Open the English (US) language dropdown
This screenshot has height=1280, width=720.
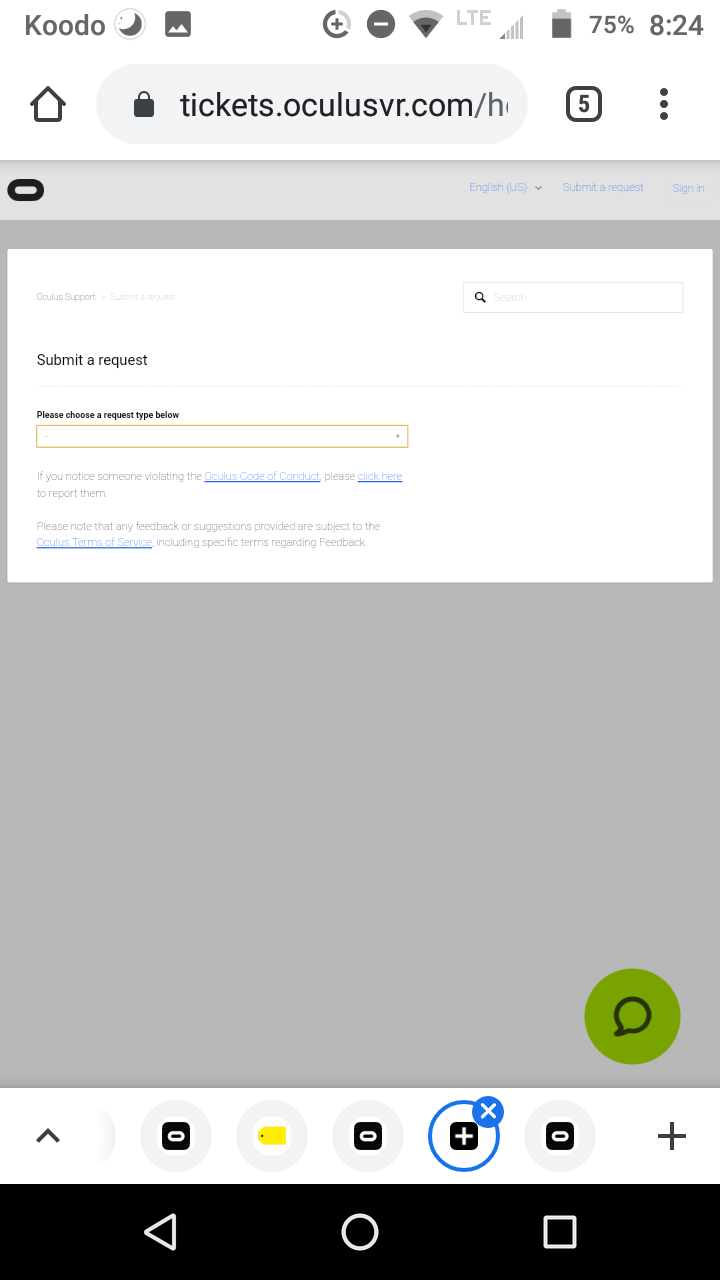coord(505,187)
